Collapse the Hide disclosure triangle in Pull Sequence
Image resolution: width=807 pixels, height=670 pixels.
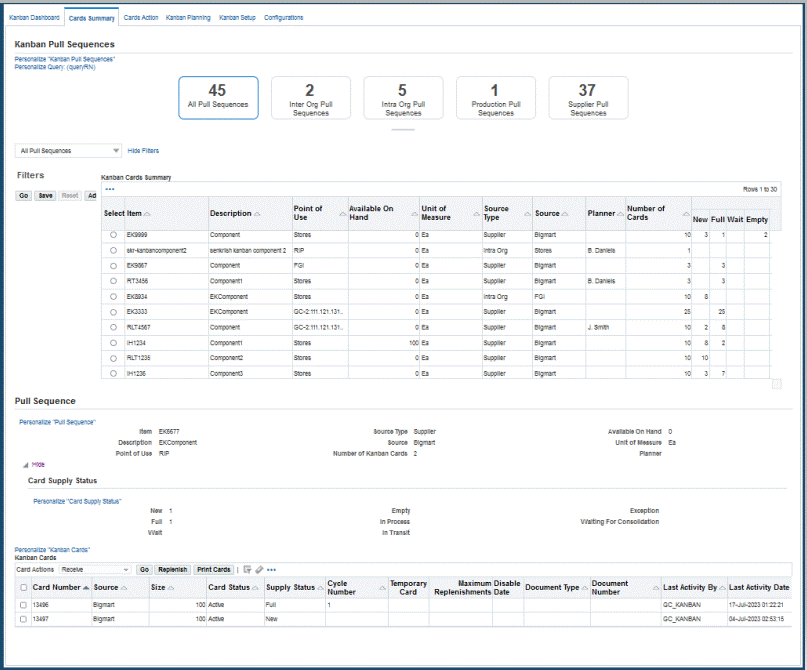[x=25, y=465]
